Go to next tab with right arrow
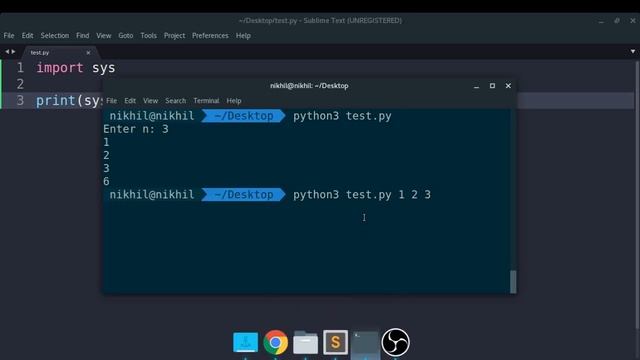 pyautogui.click(x=13, y=52)
